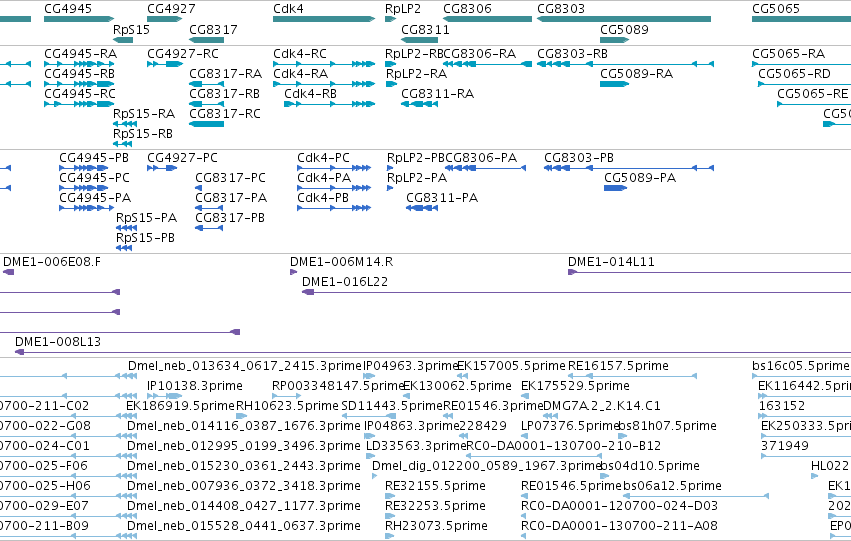The width and height of the screenshot is (851, 541).
Task: Open transcript CG8311-RA label
Action: point(437,94)
